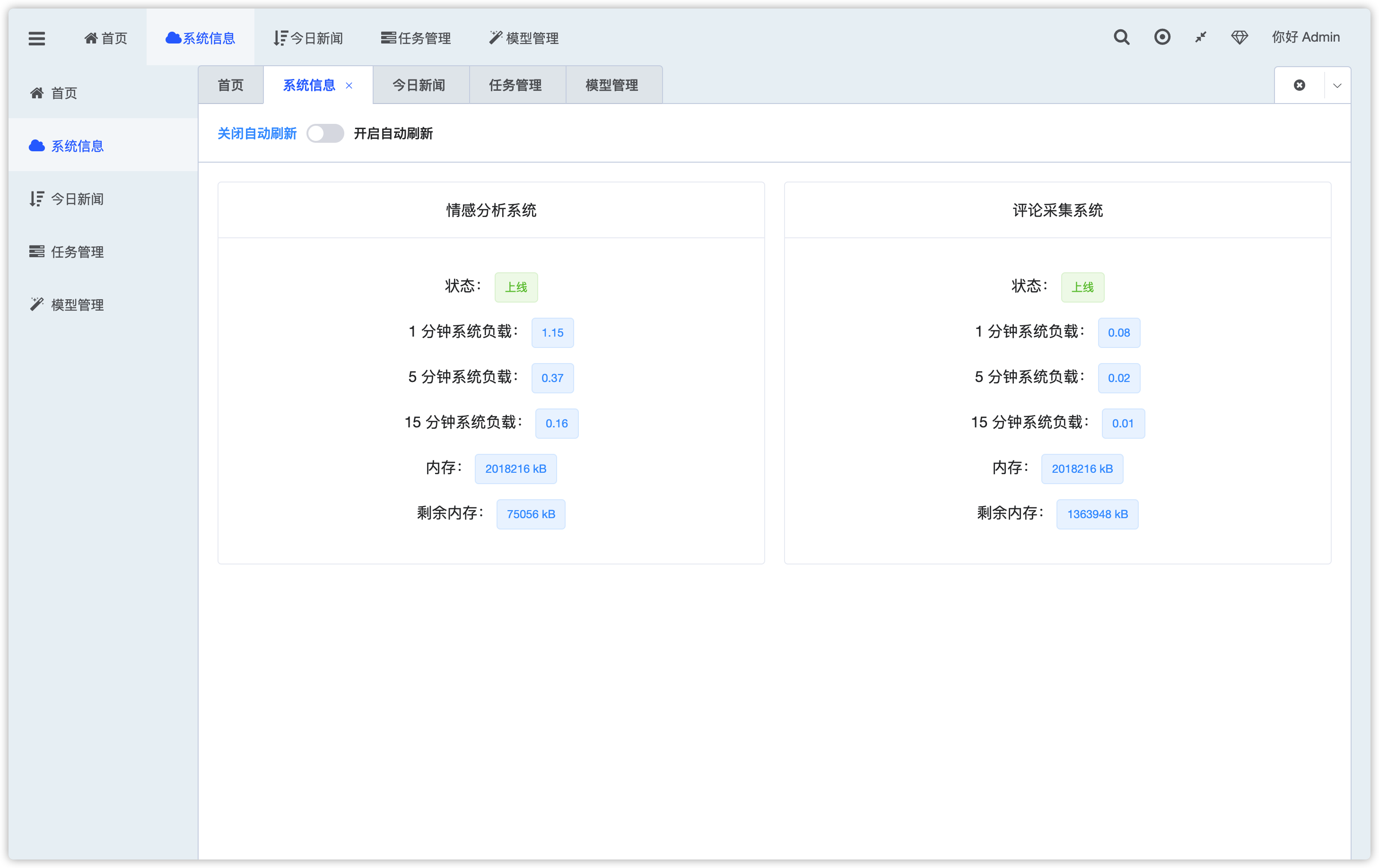Screen dimensions: 1379x868
Task: Click the 开启自动刷新 label
Action: pyautogui.click(x=393, y=133)
